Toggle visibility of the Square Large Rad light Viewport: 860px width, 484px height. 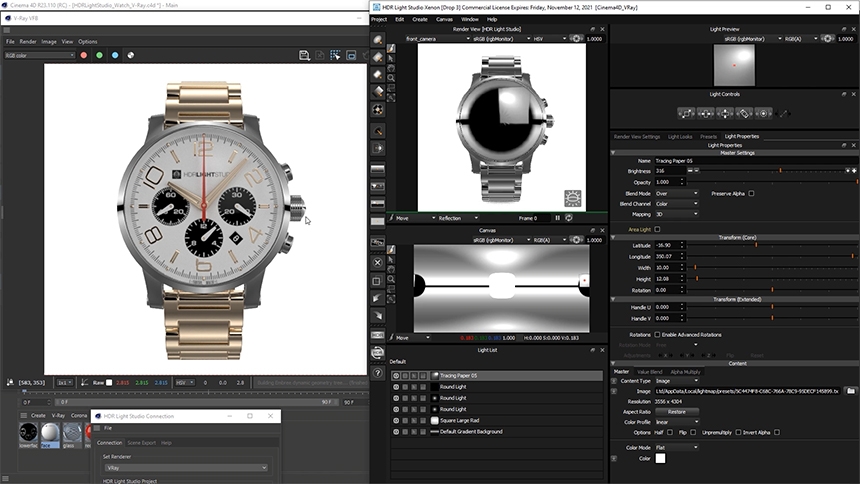(x=396, y=420)
